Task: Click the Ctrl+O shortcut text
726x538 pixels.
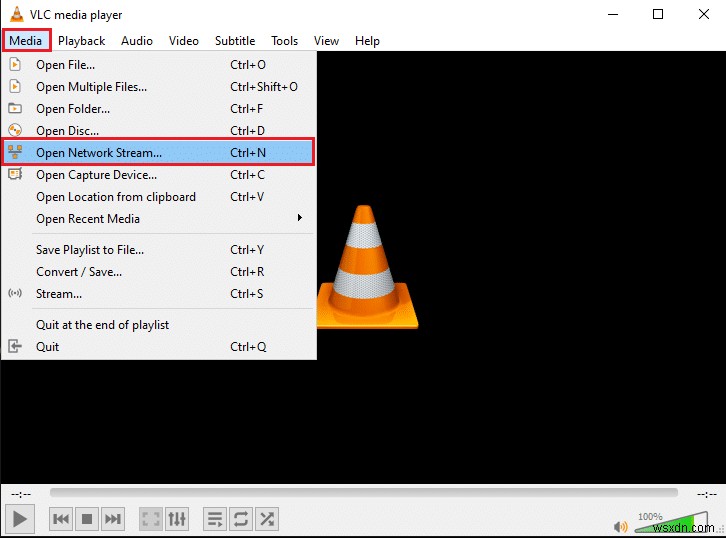Action: (248, 65)
